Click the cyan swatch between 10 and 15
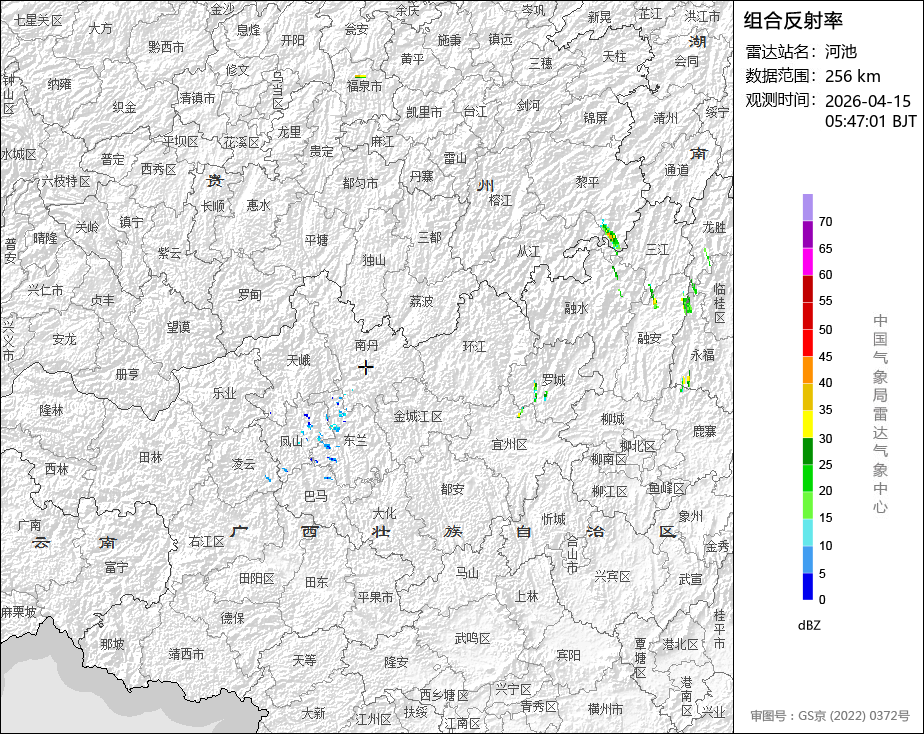The width and height of the screenshot is (924, 734). [807, 533]
